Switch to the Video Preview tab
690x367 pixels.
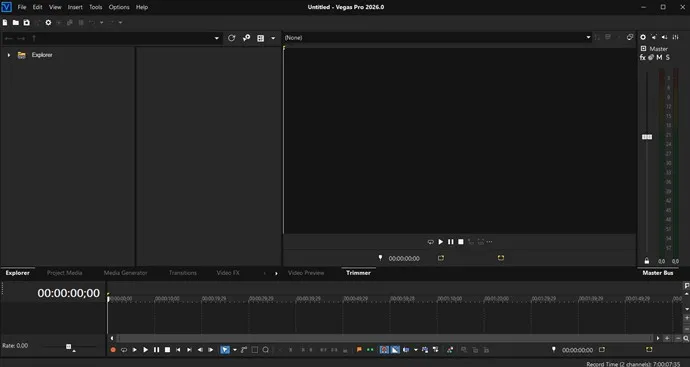pos(306,273)
